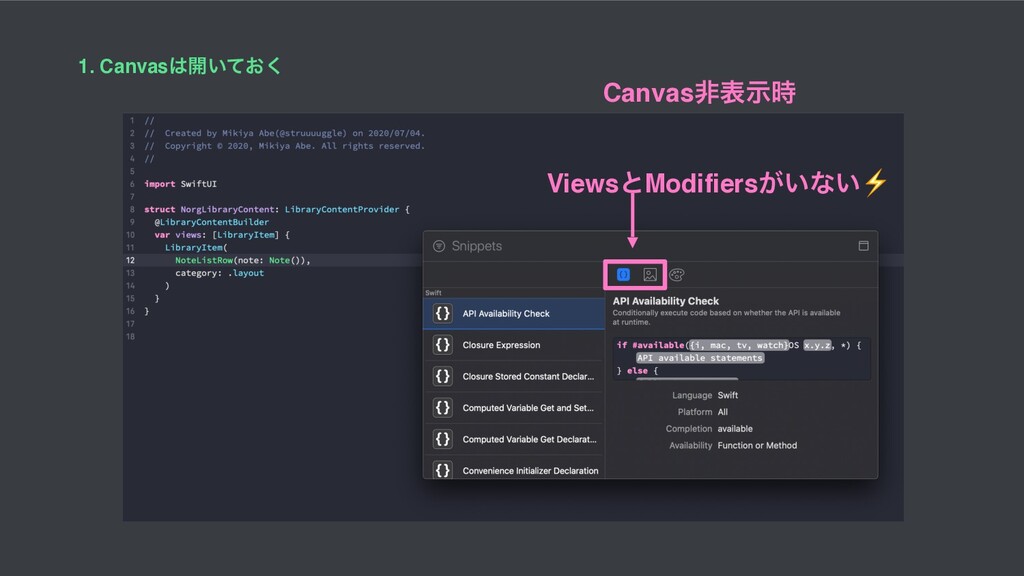Click the Language value Swift
This screenshot has height=576, width=1024.
pos(728,395)
